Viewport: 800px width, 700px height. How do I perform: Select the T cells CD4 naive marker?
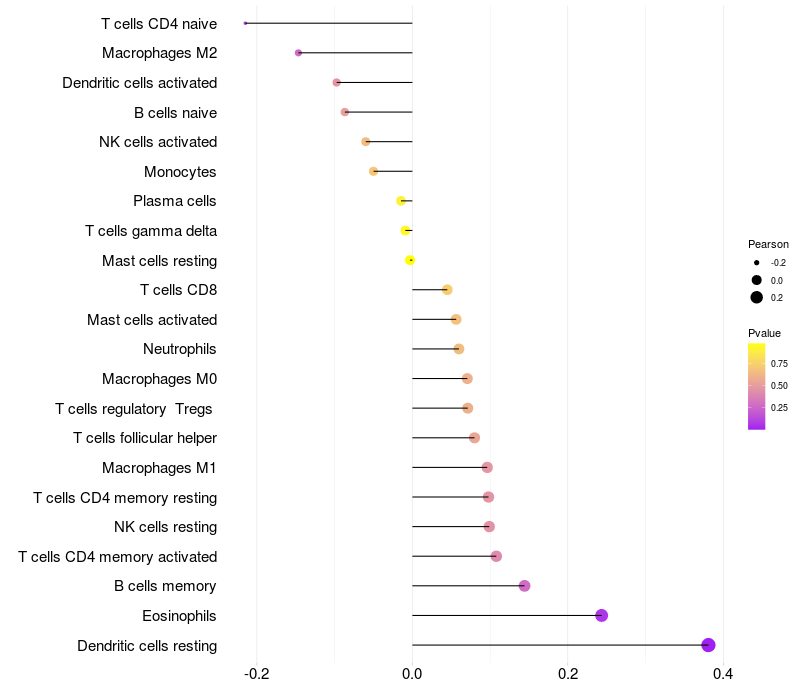245,23
